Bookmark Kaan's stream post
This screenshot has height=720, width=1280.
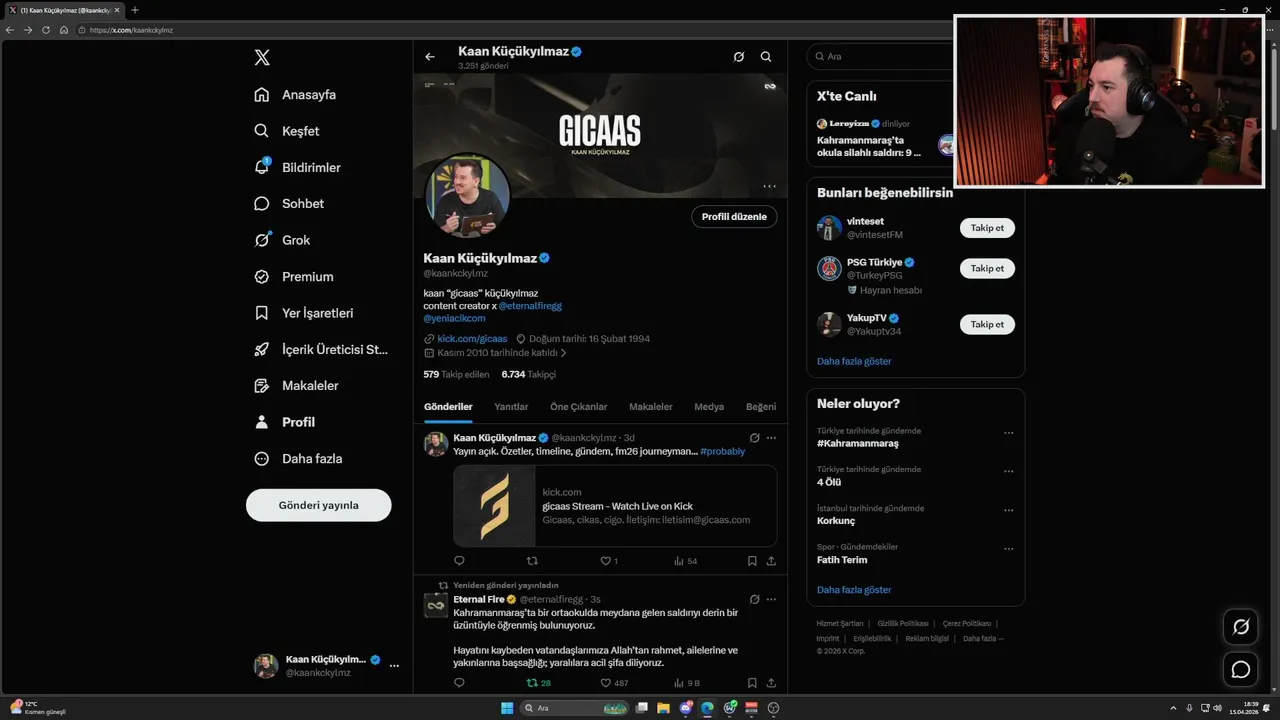(x=752, y=561)
